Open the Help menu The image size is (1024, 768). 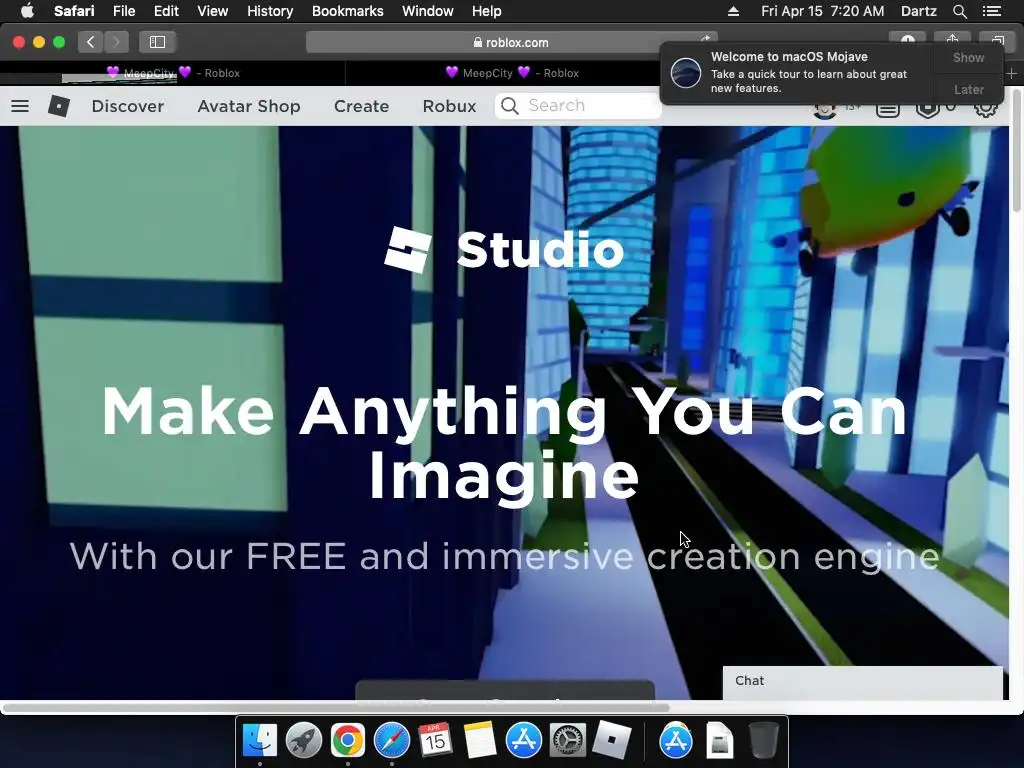coord(487,11)
